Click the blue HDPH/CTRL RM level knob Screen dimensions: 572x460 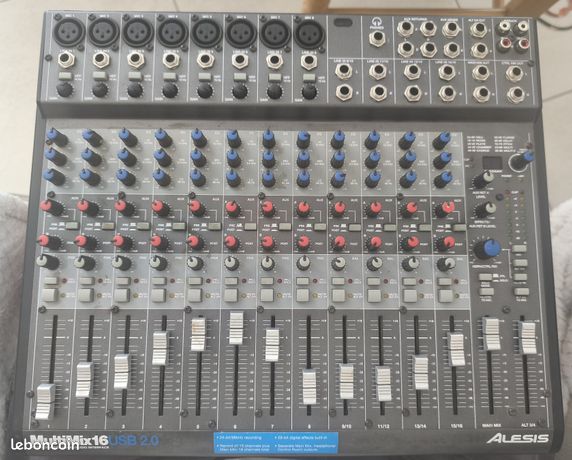[x=487, y=249]
